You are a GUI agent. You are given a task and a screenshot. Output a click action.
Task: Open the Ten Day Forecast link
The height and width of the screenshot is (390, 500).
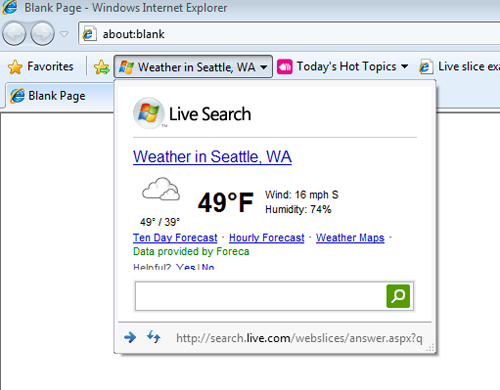175,238
